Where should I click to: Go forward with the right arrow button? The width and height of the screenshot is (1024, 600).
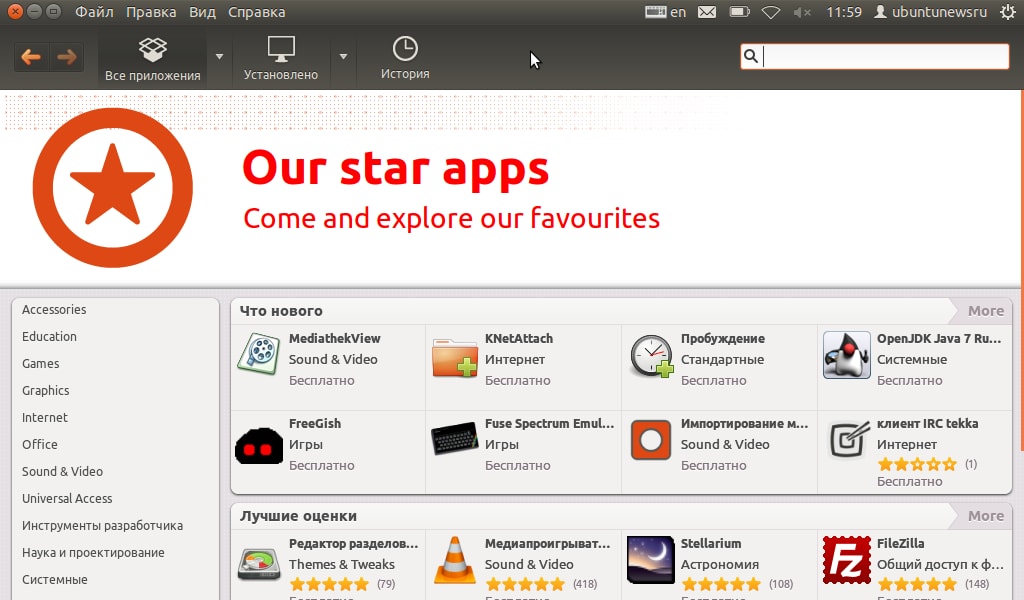(x=67, y=57)
